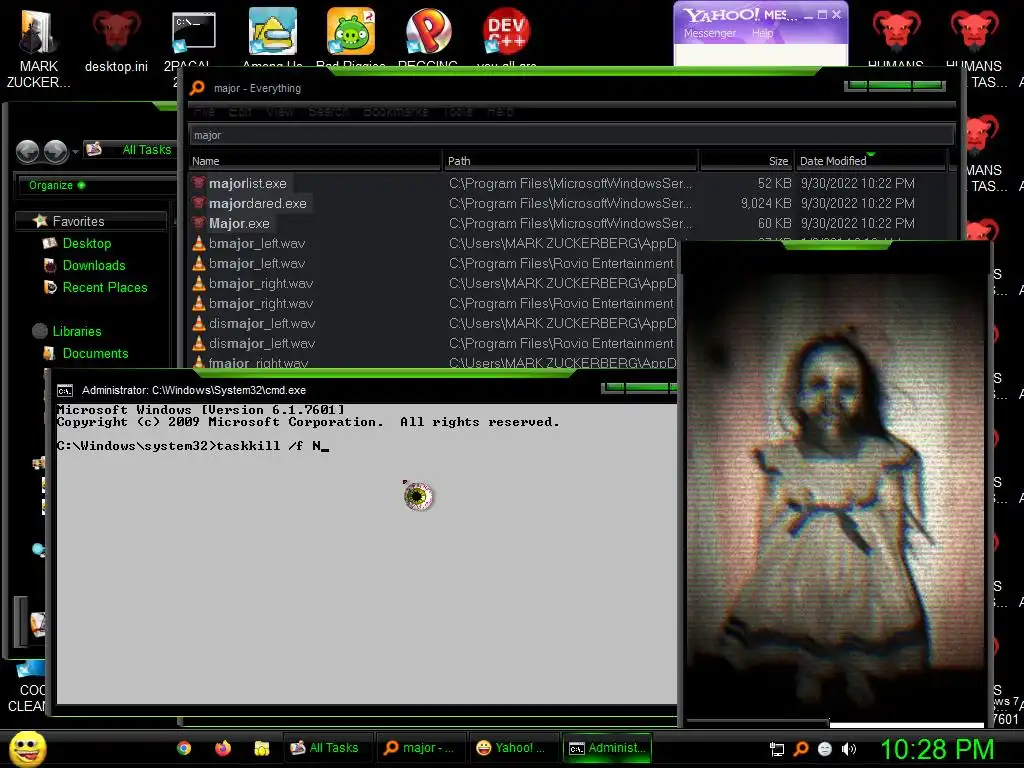This screenshot has width=1024, height=768.
Task: Launch the Dev C++ desktop shortcut
Action: 506,31
